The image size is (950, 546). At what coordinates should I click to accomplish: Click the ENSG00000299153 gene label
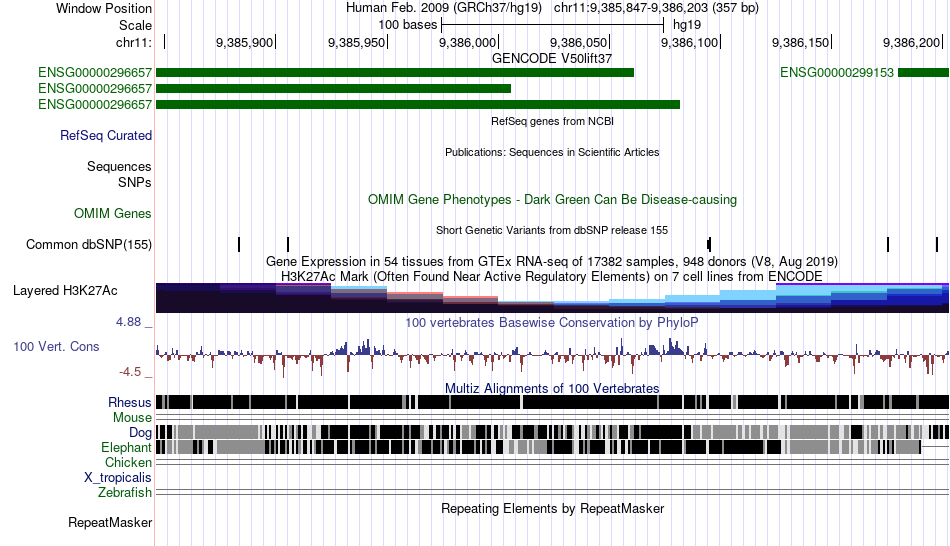coord(837,73)
